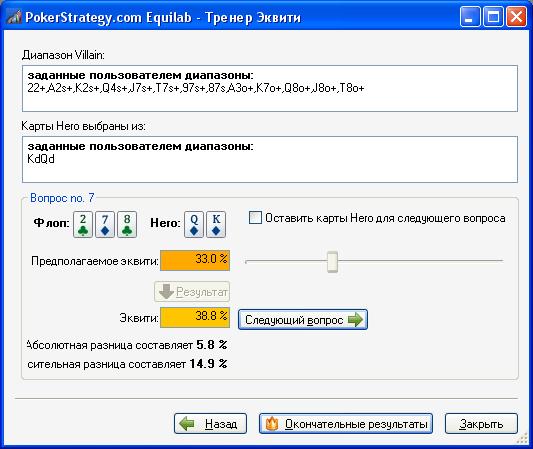Click the Hero cards range box with KdQd
Screen dimensions: 533x449
(x=270, y=159)
